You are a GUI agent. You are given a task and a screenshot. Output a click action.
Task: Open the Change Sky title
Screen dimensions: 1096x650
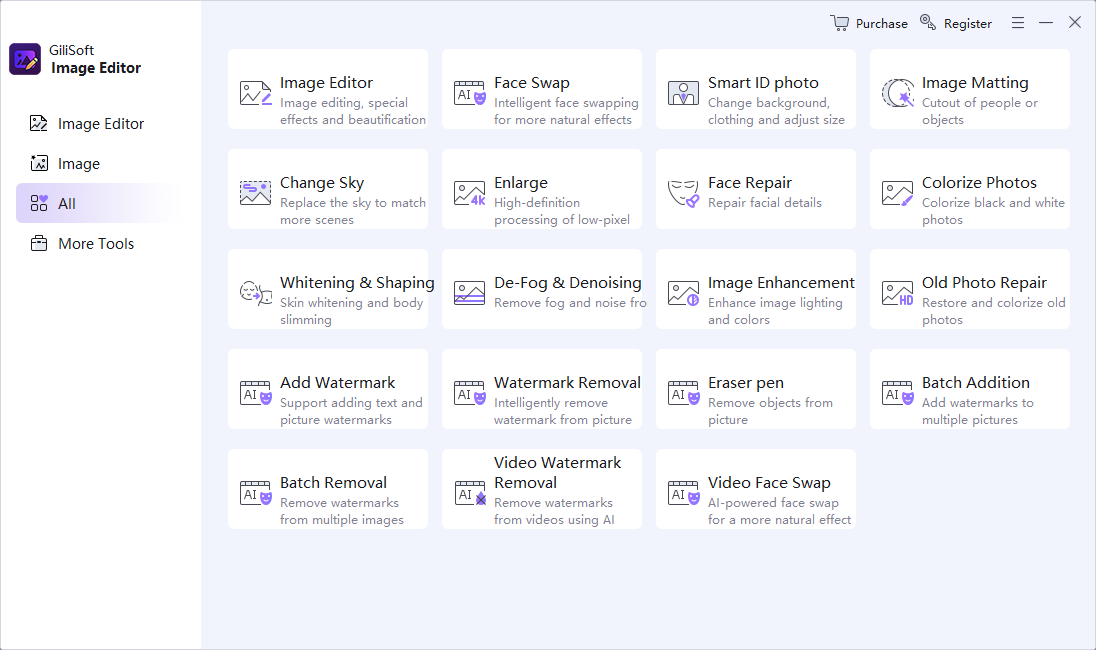tap(322, 182)
